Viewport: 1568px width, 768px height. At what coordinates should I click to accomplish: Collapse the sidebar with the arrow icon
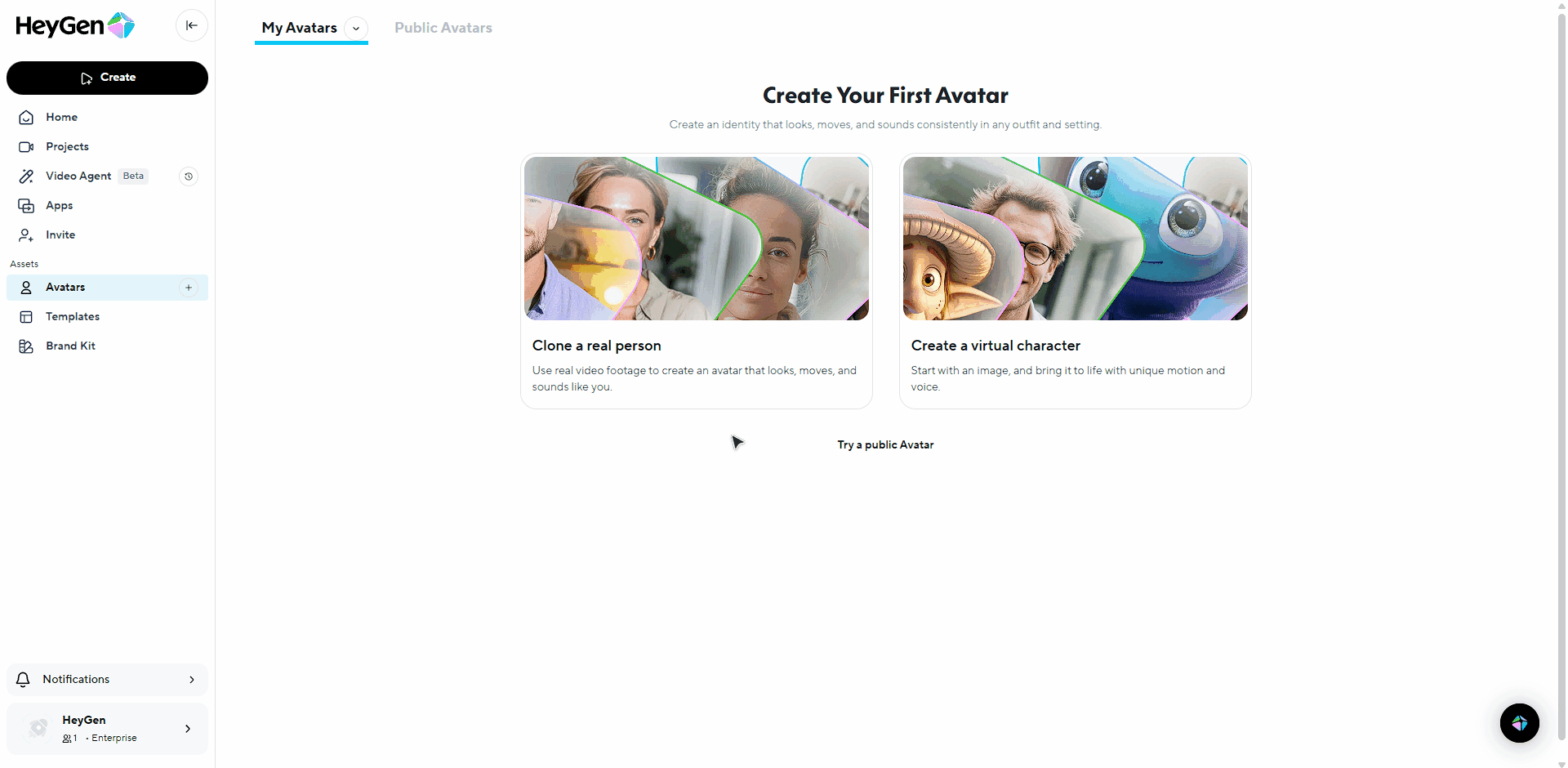(x=192, y=25)
